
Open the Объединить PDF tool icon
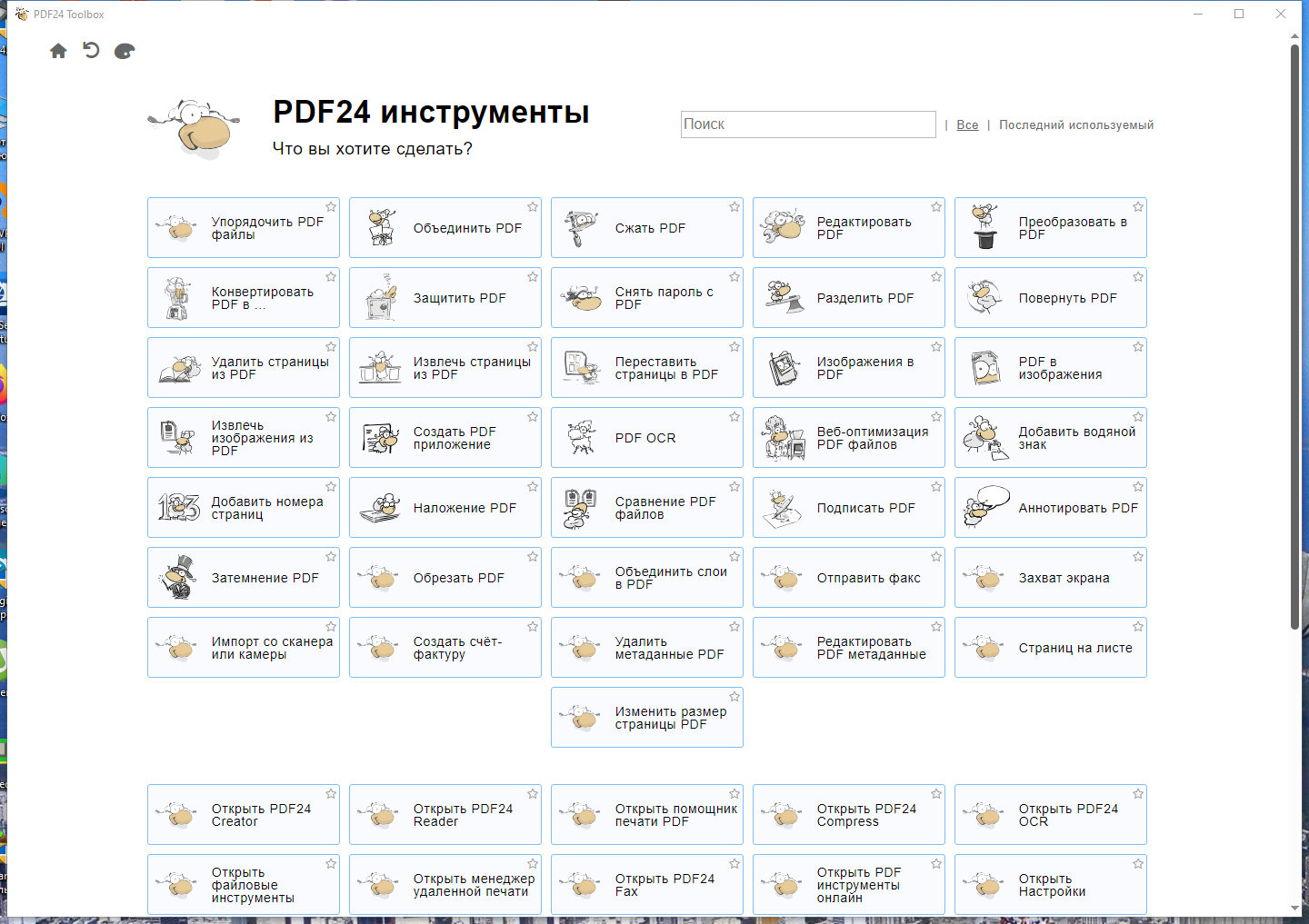[382, 227]
